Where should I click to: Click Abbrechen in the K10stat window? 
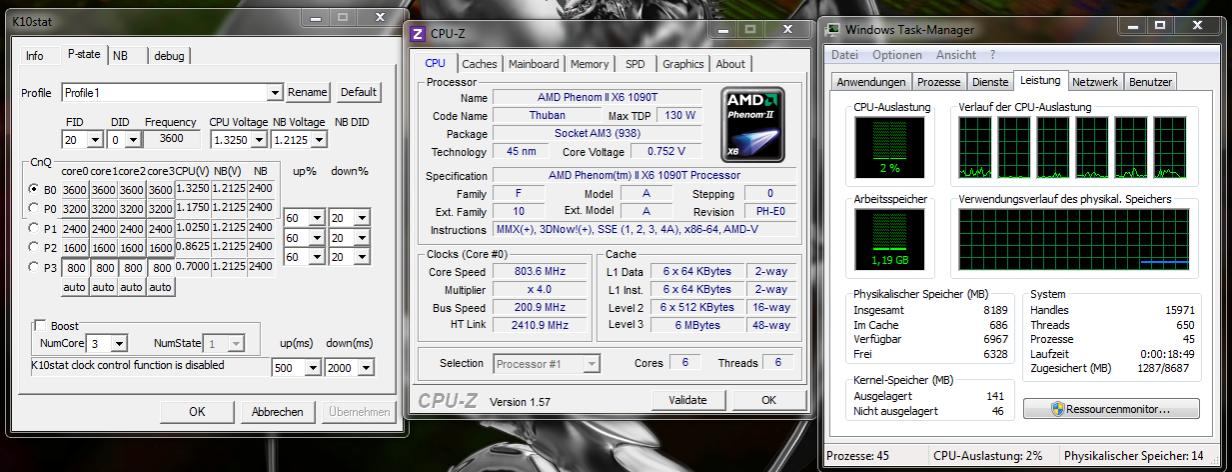(277, 411)
